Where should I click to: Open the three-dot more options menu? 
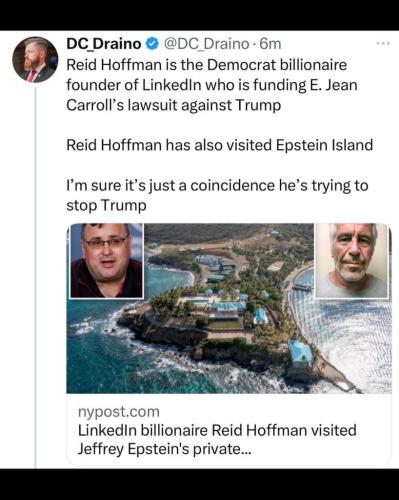383,43
